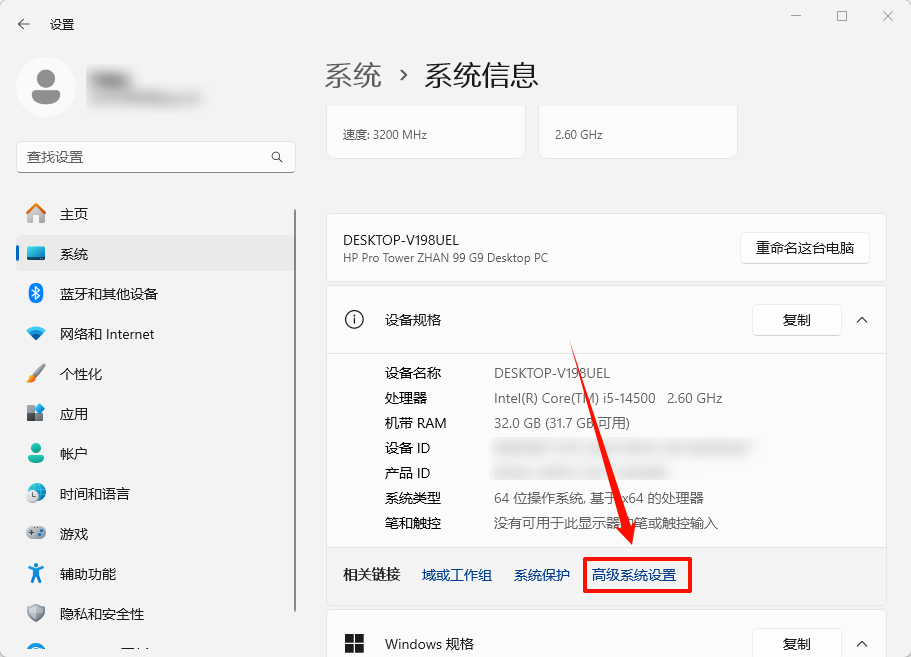
Task: Click the 时间和语言 globe clock icon
Action: pos(36,494)
